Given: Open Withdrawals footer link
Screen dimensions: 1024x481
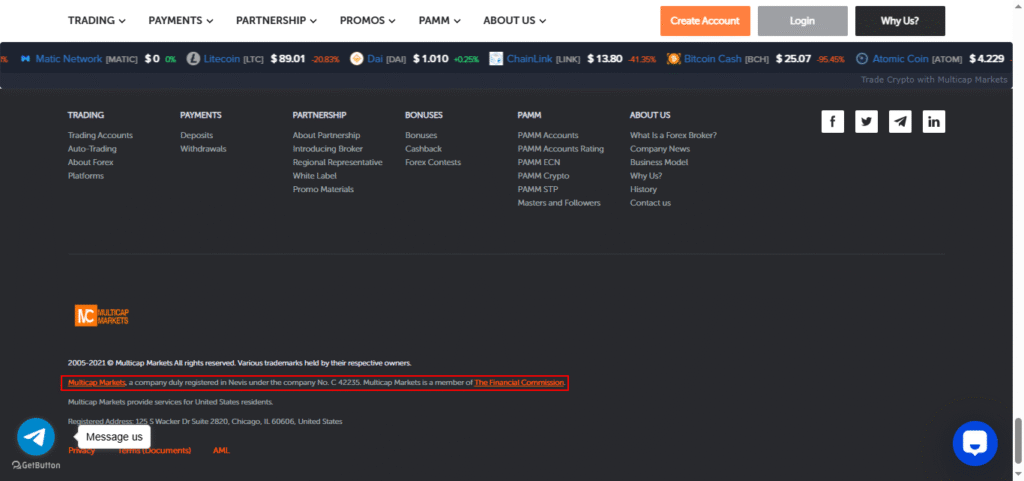Looking at the screenshot, I should coord(203,149).
